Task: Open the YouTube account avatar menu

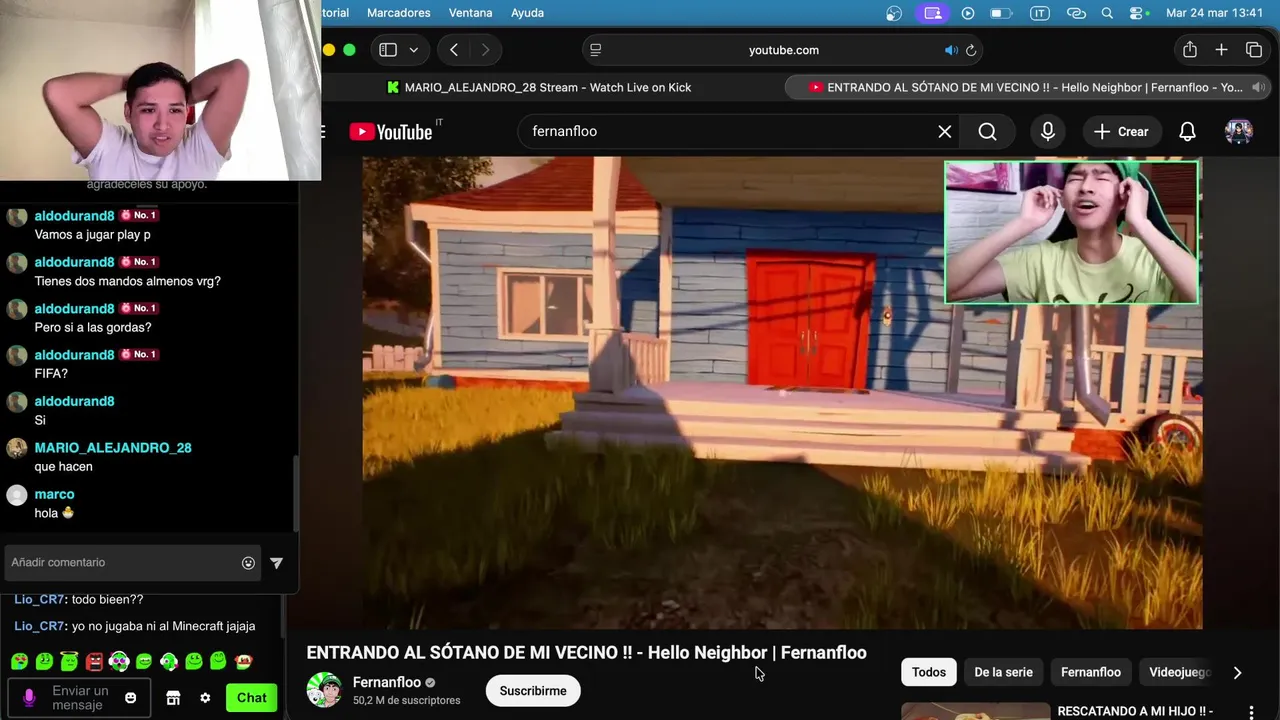Action: (x=1239, y=132)
